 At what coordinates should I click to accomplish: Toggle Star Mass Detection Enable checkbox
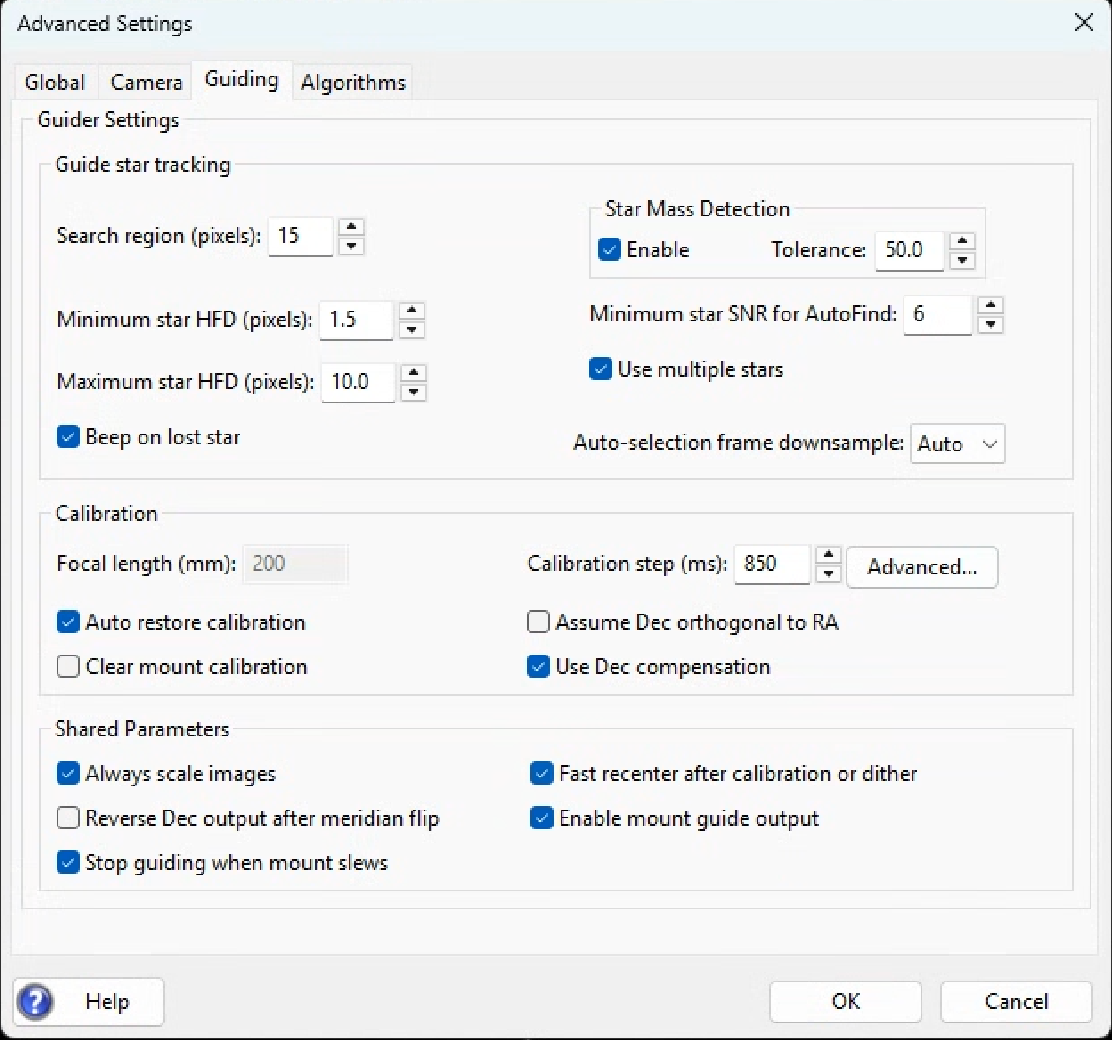609,250
